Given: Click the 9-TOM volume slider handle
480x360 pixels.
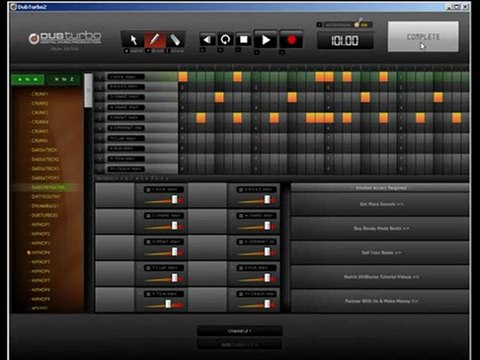Looking at the screenshot, I should (168, 304).
